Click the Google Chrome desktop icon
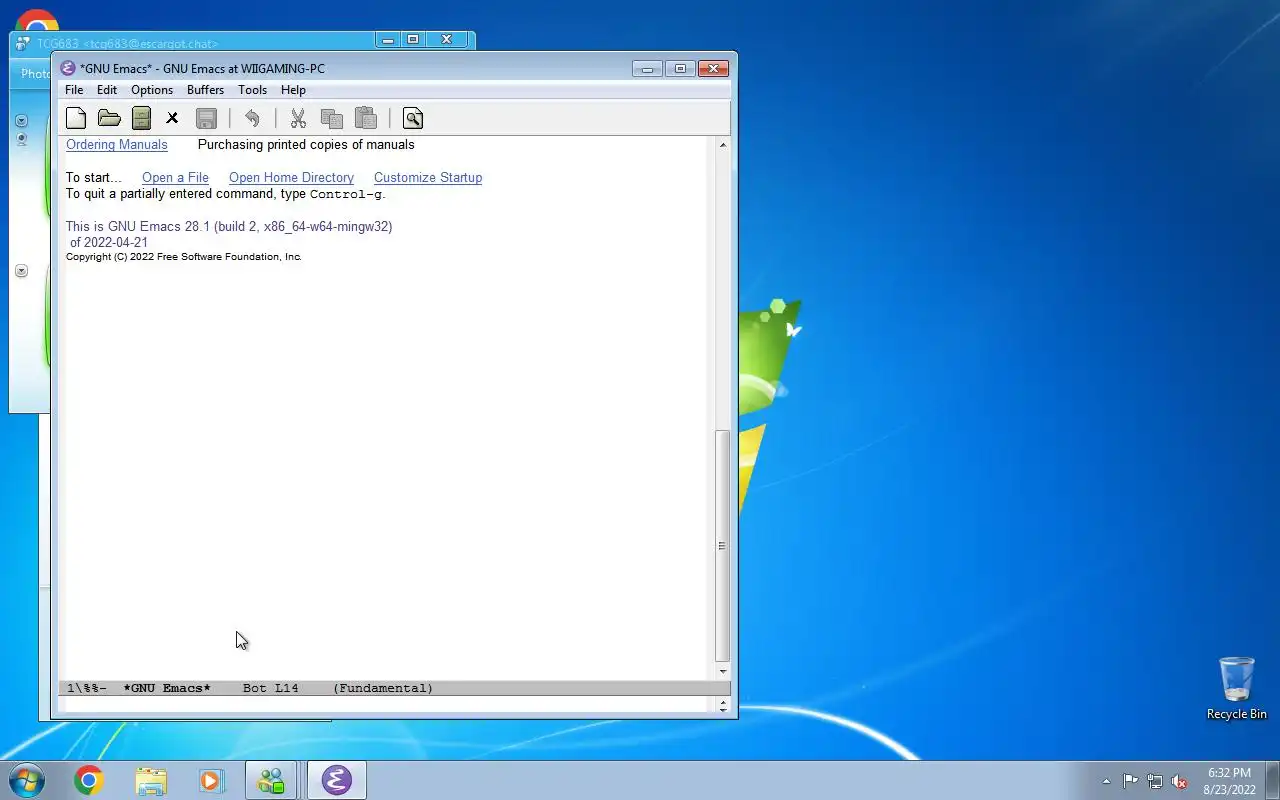 point(37,22)
